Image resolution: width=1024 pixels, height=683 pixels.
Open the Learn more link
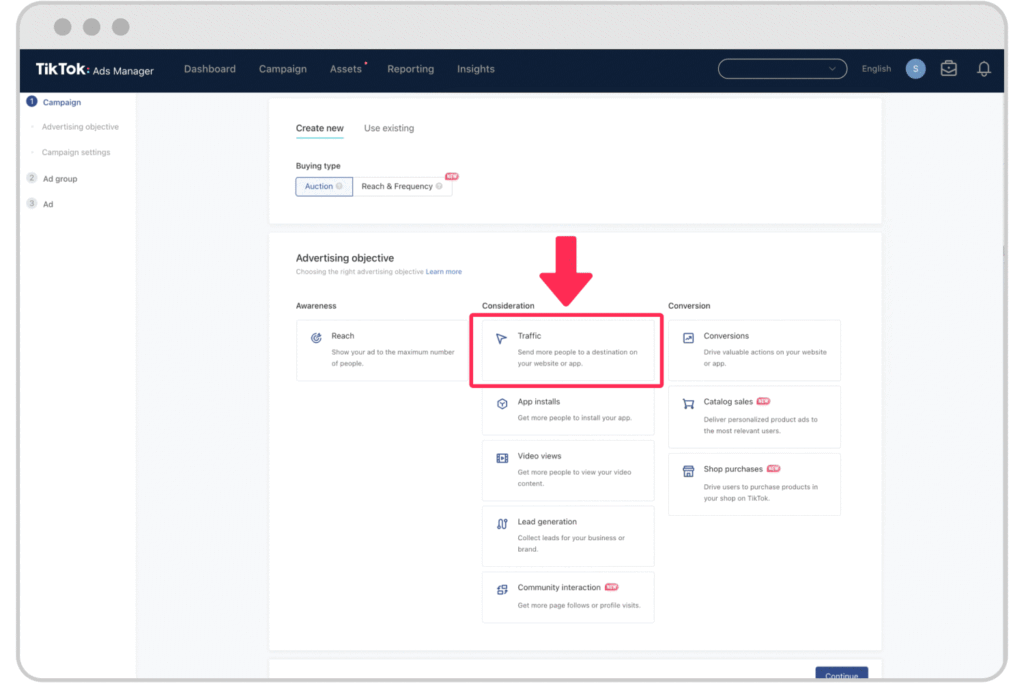pyautogui.click(x=444, y=272)
